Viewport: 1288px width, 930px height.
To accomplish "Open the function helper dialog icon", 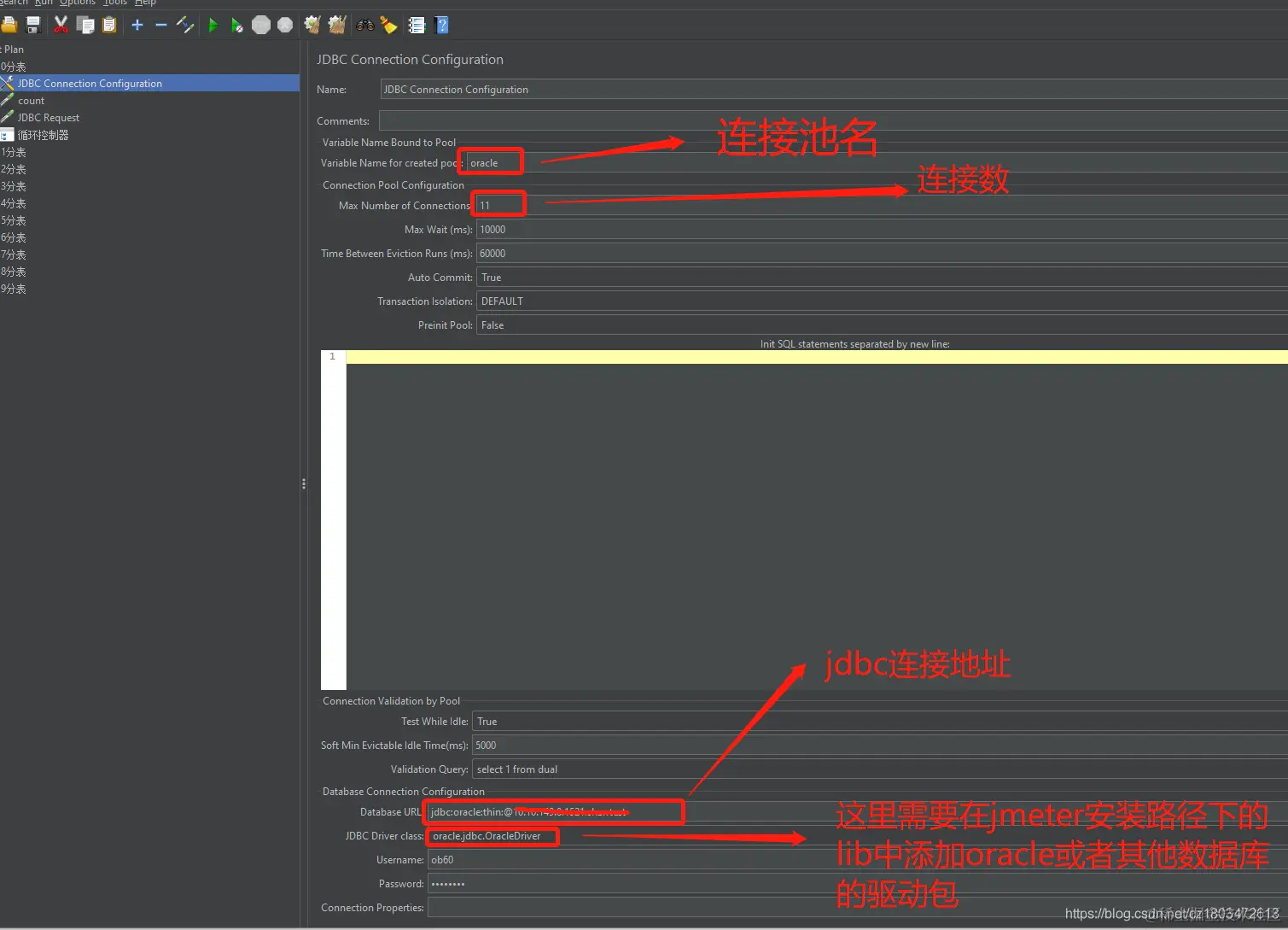I will [x=417, y=25].
